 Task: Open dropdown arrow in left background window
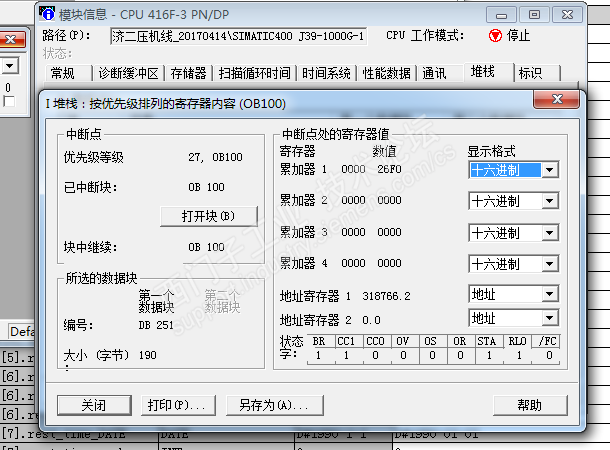pos(10,65)
